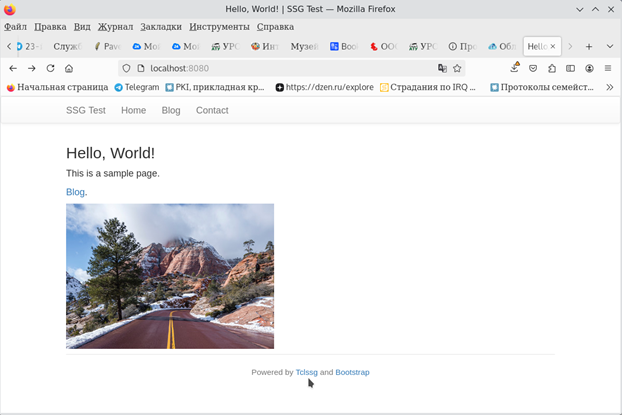The width and height of the screenshot is (624, 416).
Task: Bookmark this page with the star
Action: (457, 69)
